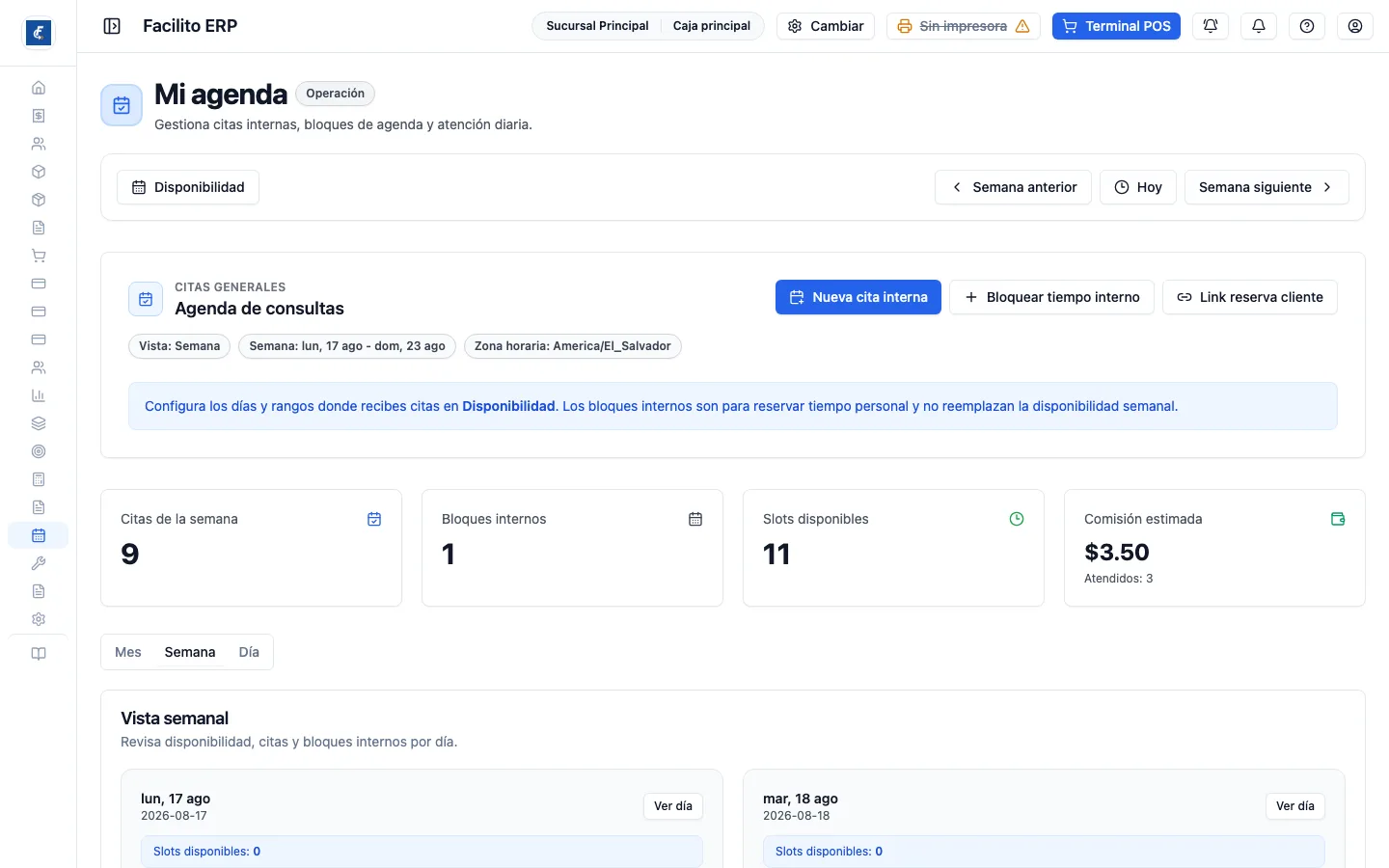
Task: Open the calculator icon in the sidebar
Action: pyautogui.click(x=39, y=479)
